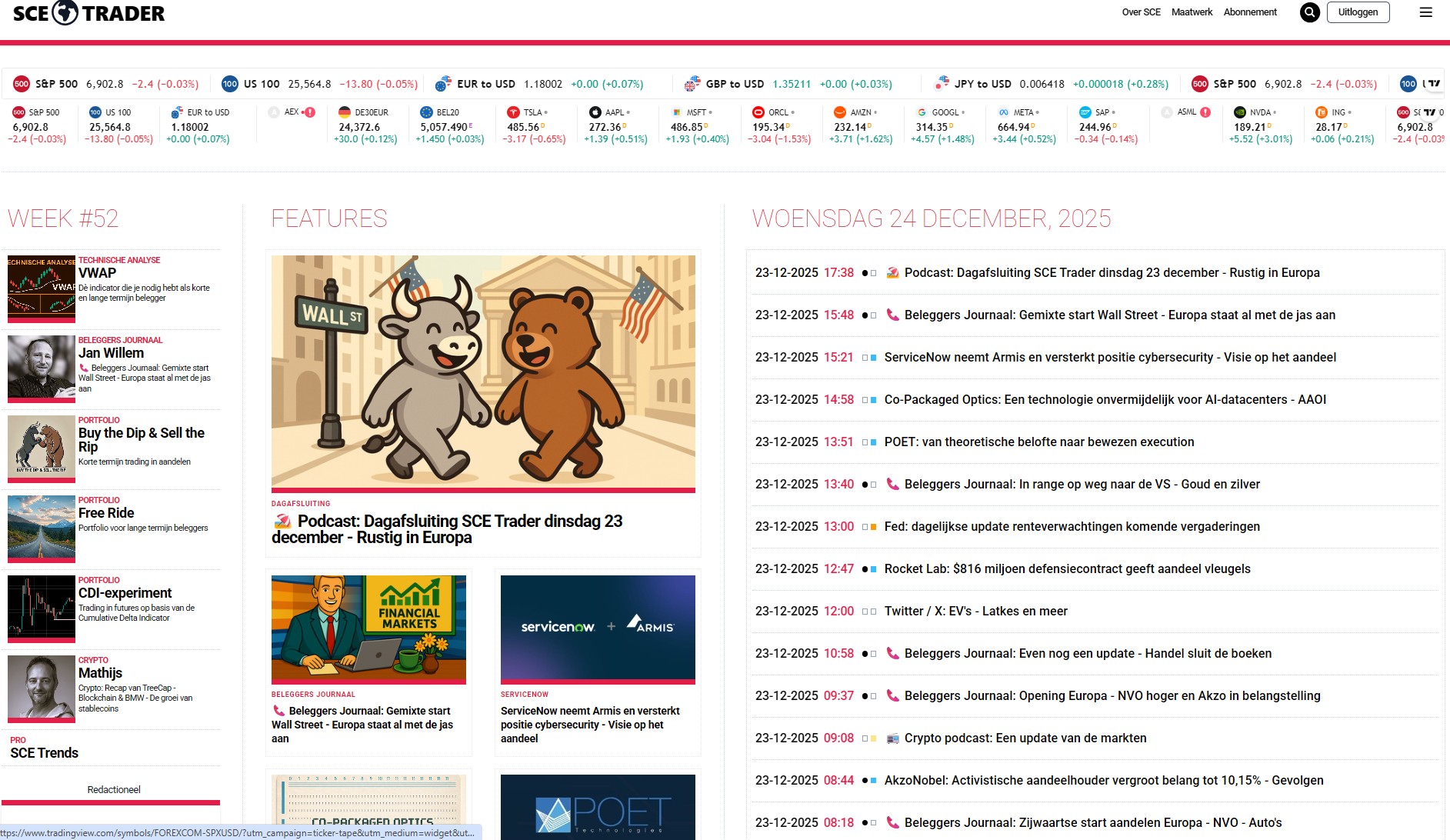Click the Oracle logo beside ORCL
This screenshot has width=1450, height=840.
tap(758, 112)
